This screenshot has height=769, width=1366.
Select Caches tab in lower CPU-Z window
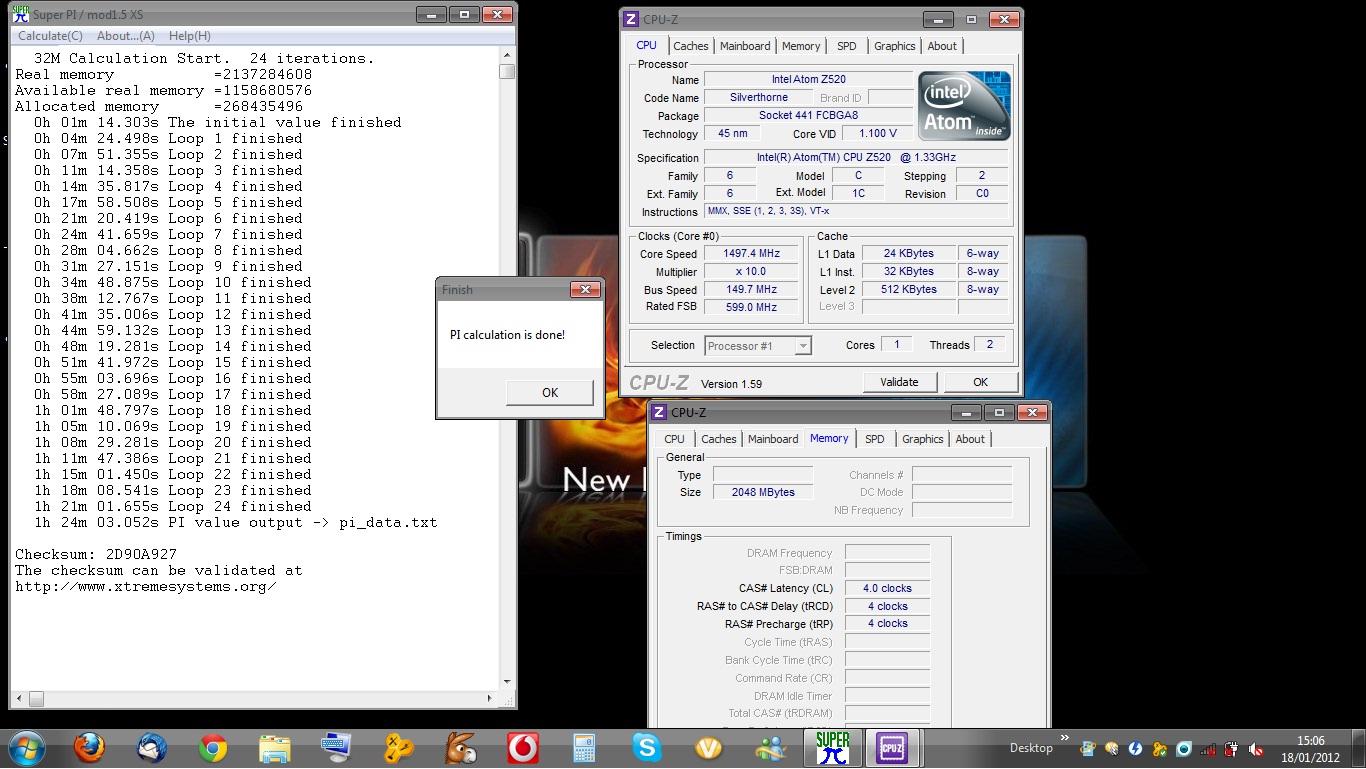[718, 439]
